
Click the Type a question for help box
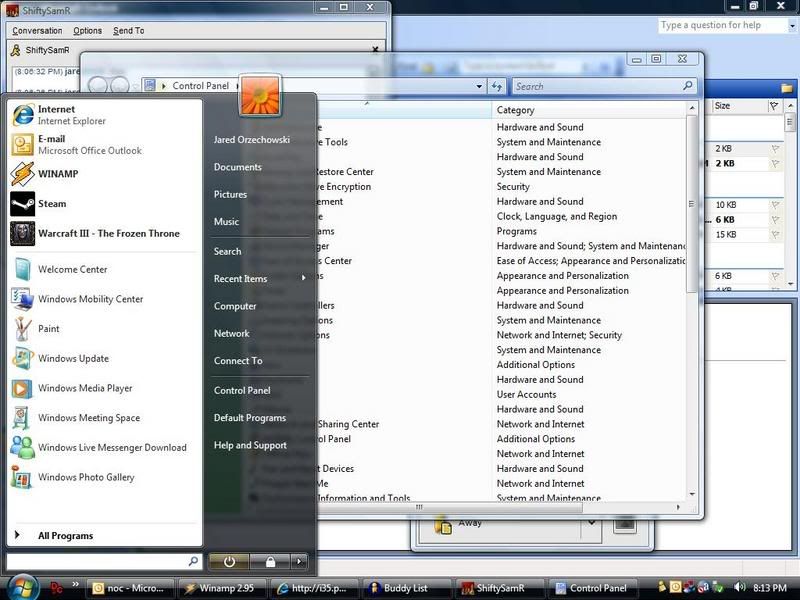coord(722,26)
